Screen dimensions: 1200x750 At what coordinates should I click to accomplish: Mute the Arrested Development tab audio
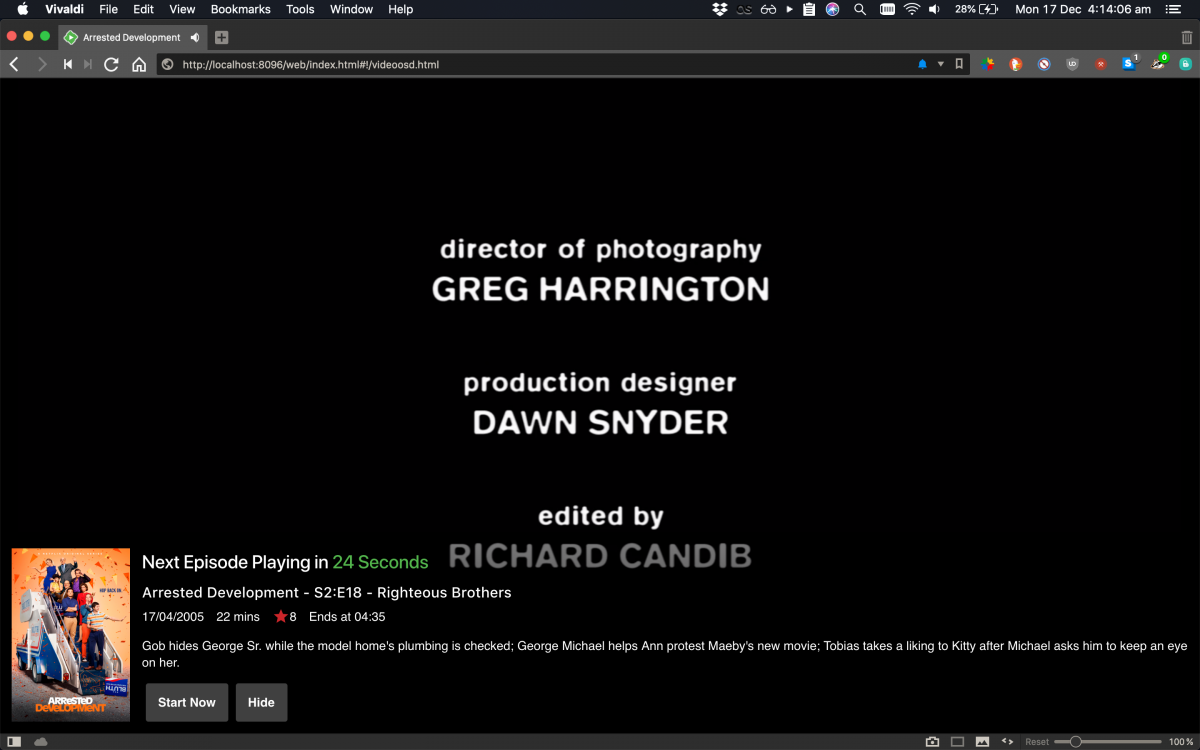(x=195, y=37)
